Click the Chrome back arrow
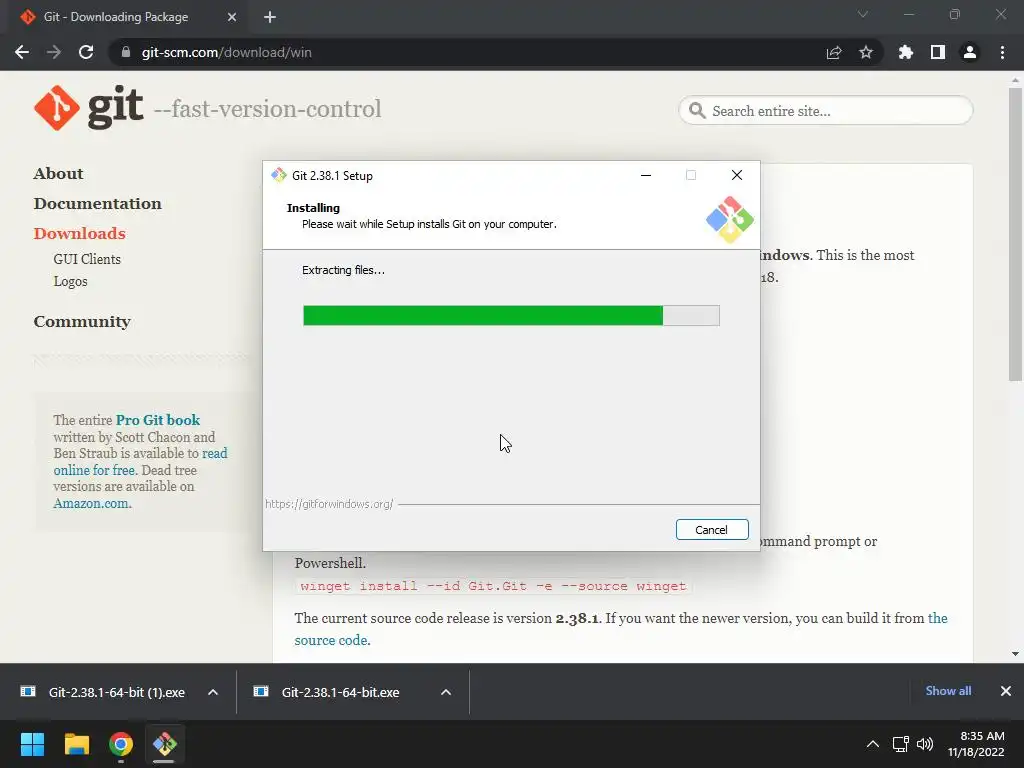1024x768 pixels. pyautogui.click(x=22, y=52)
